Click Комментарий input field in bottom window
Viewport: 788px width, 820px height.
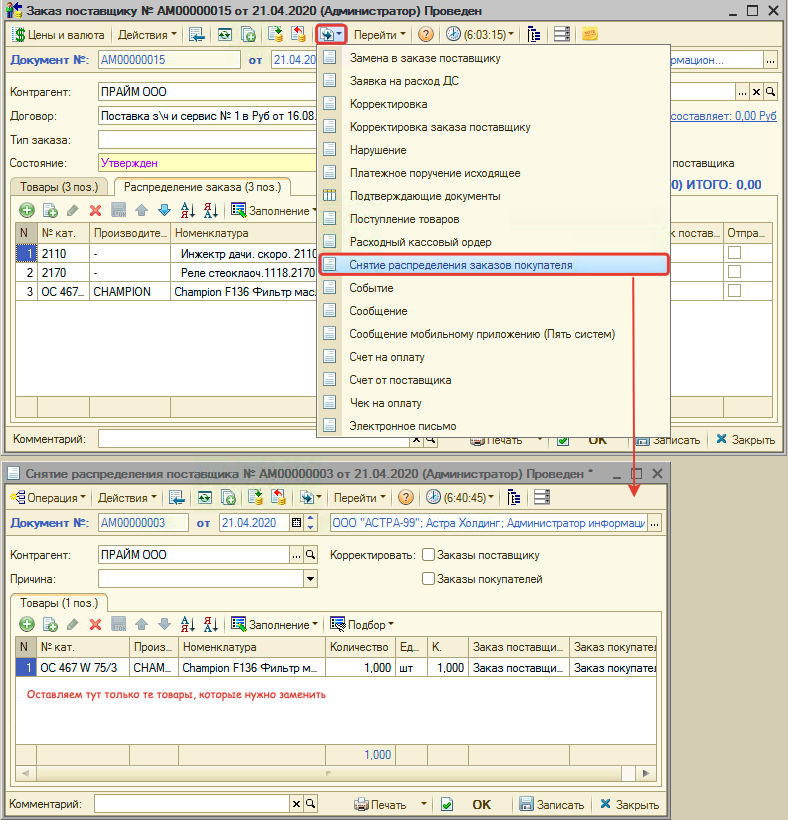click(x=192, y=804)
